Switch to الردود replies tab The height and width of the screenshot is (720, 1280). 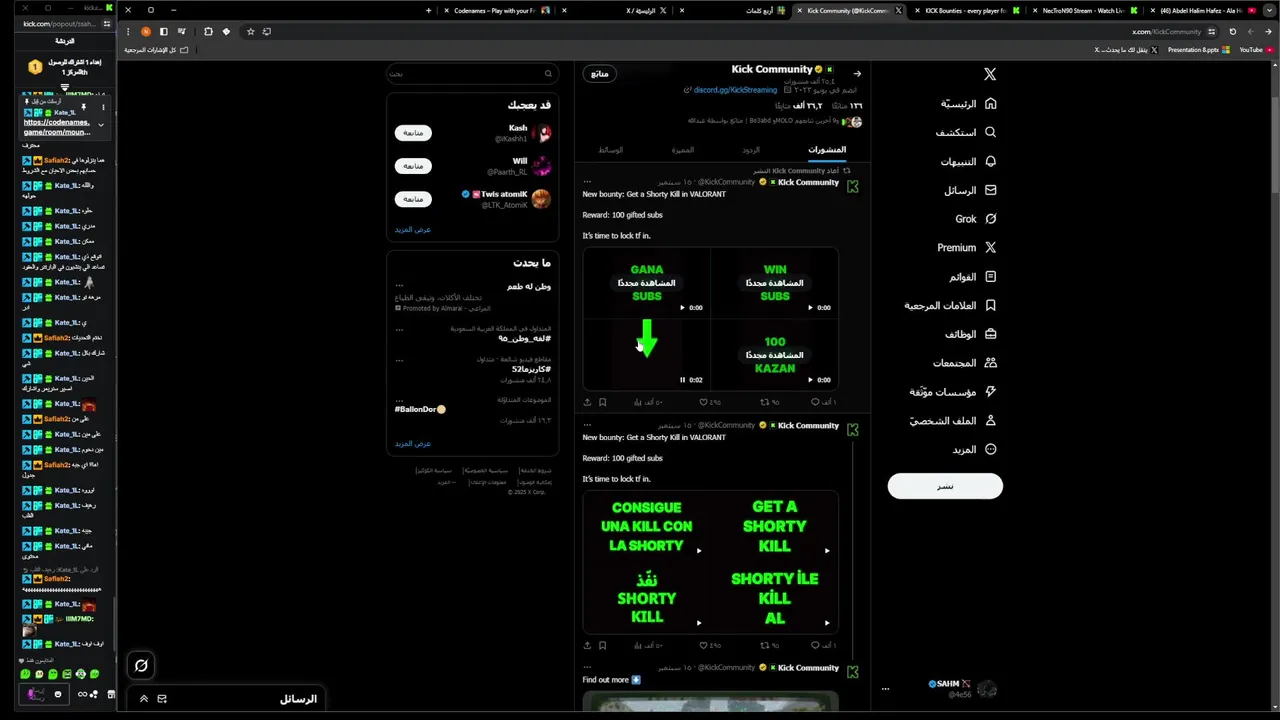[x=751, y=149]
